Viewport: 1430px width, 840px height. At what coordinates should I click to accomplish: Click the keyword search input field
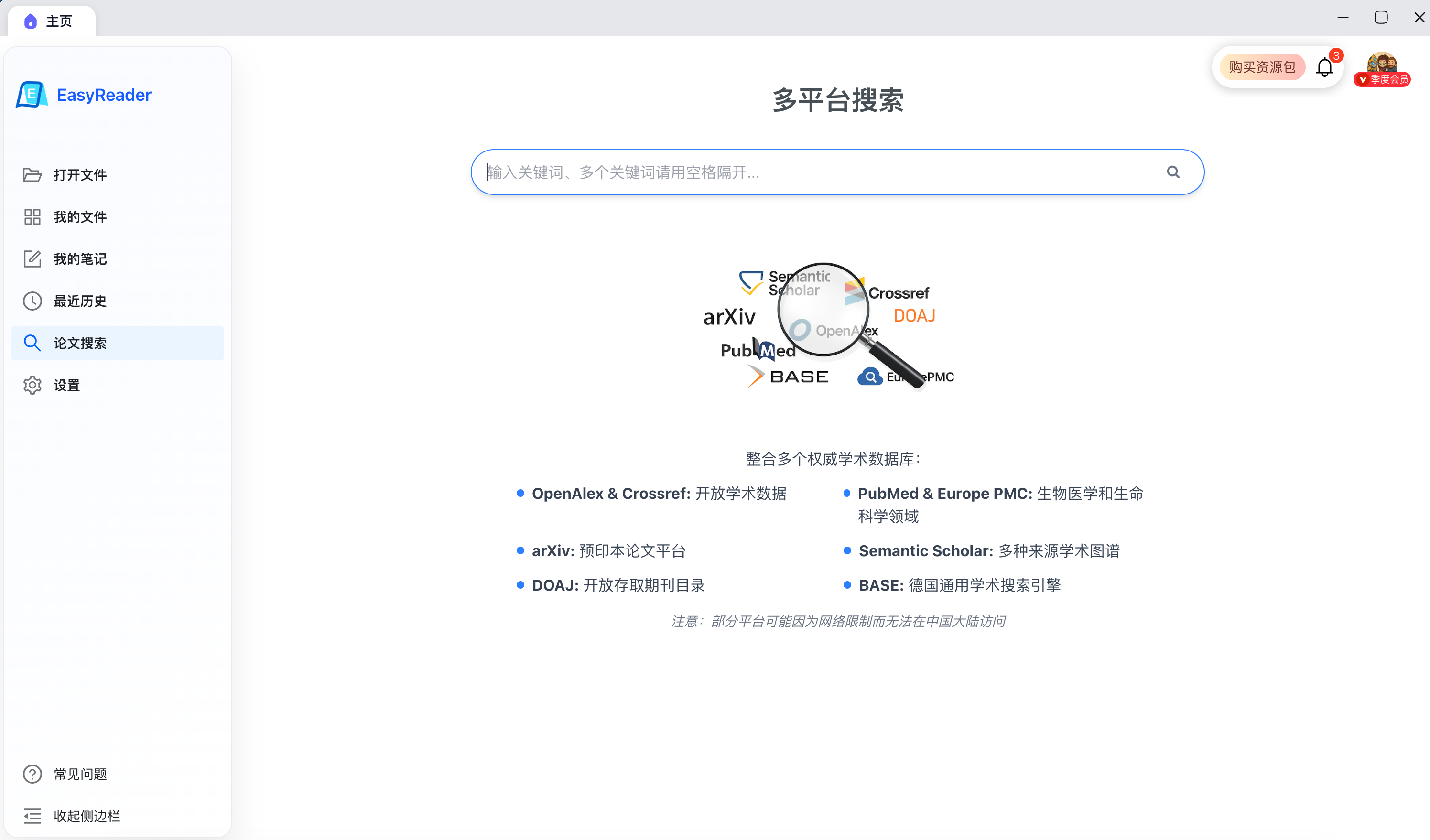click(794, 172)
